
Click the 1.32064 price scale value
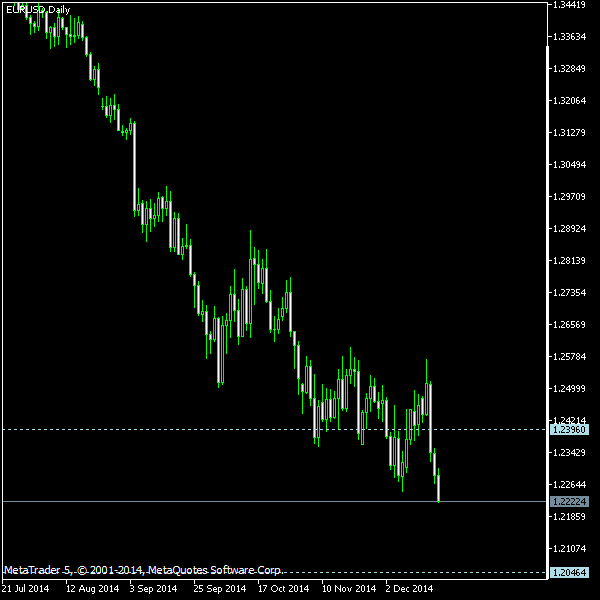569,101
